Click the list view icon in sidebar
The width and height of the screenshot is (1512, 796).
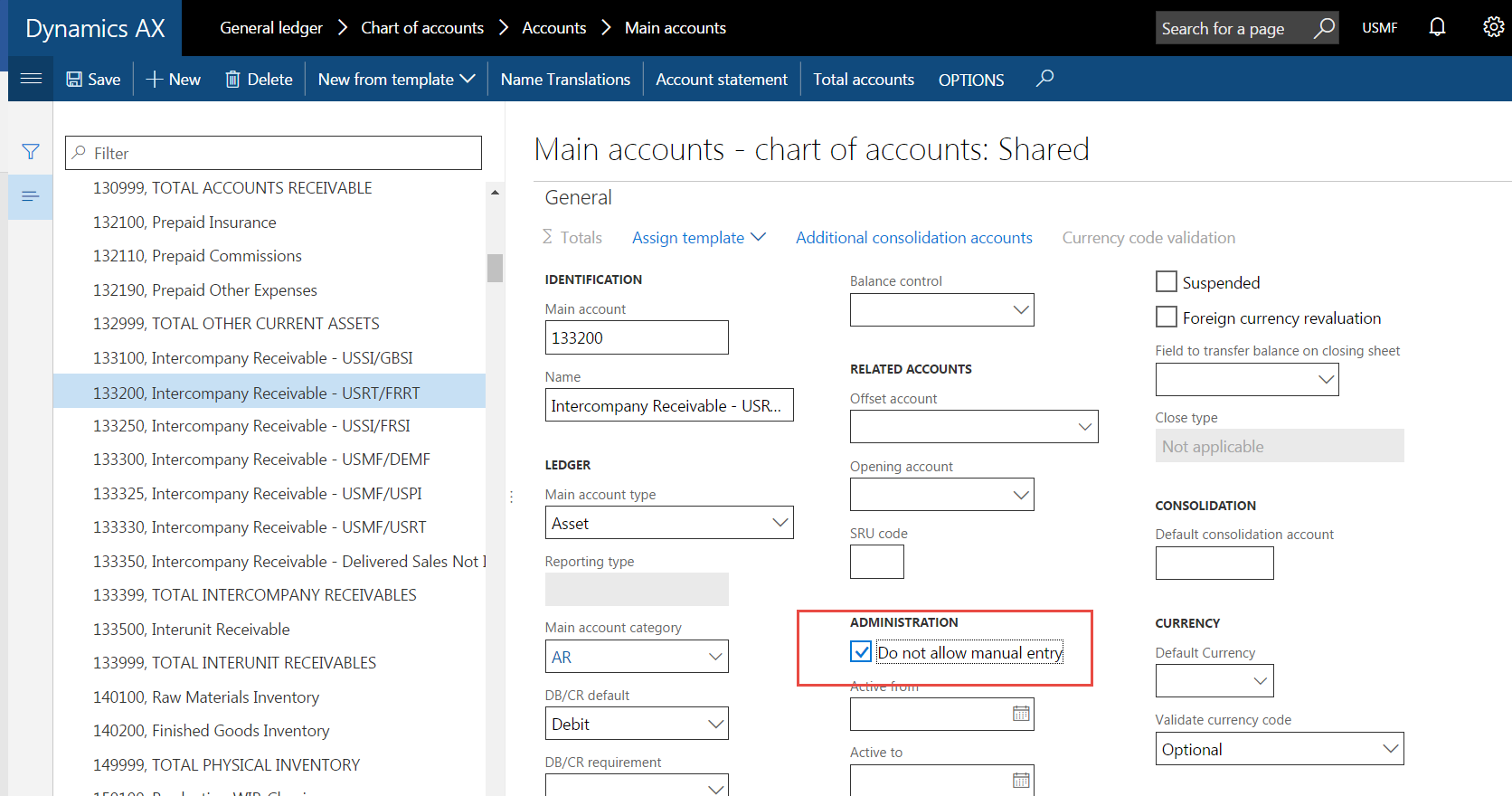pyautogui.click(x=31, y=196)
